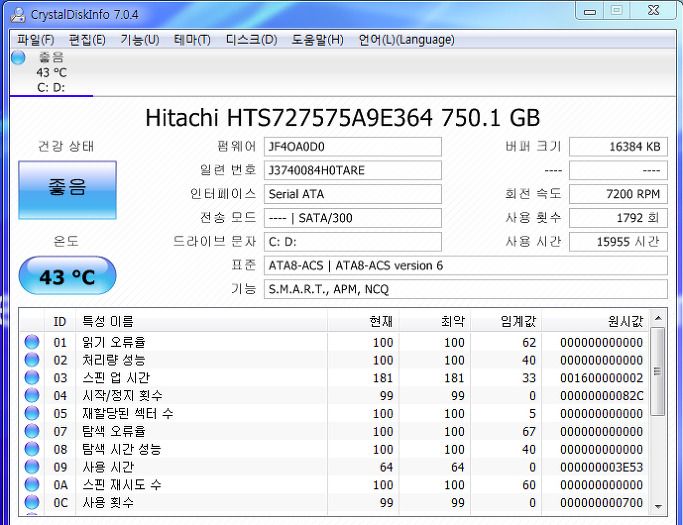Click the interface field Serial ATA

[352, 194]
